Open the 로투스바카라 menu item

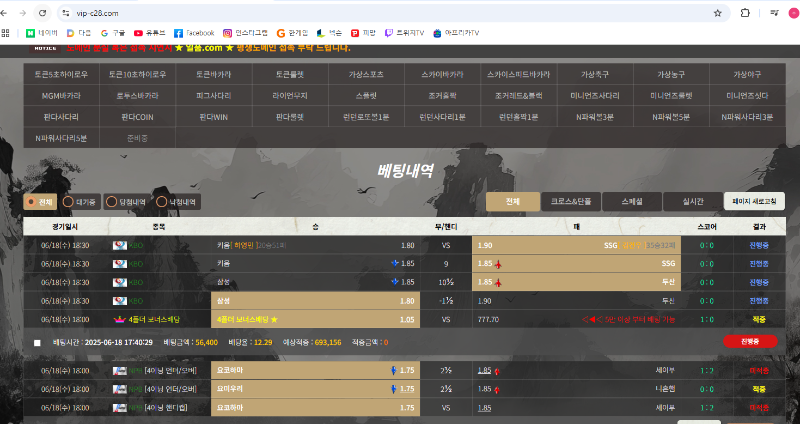click(137, 95)
